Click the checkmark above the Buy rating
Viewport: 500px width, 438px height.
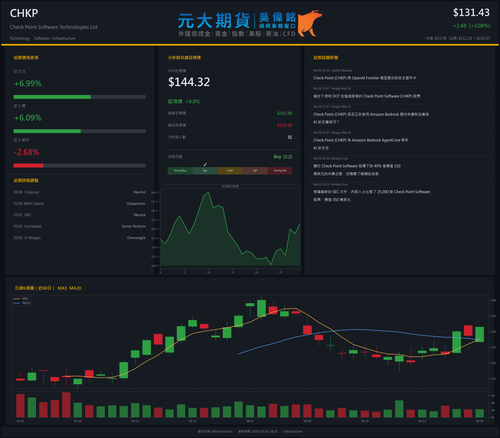point(205,164)
